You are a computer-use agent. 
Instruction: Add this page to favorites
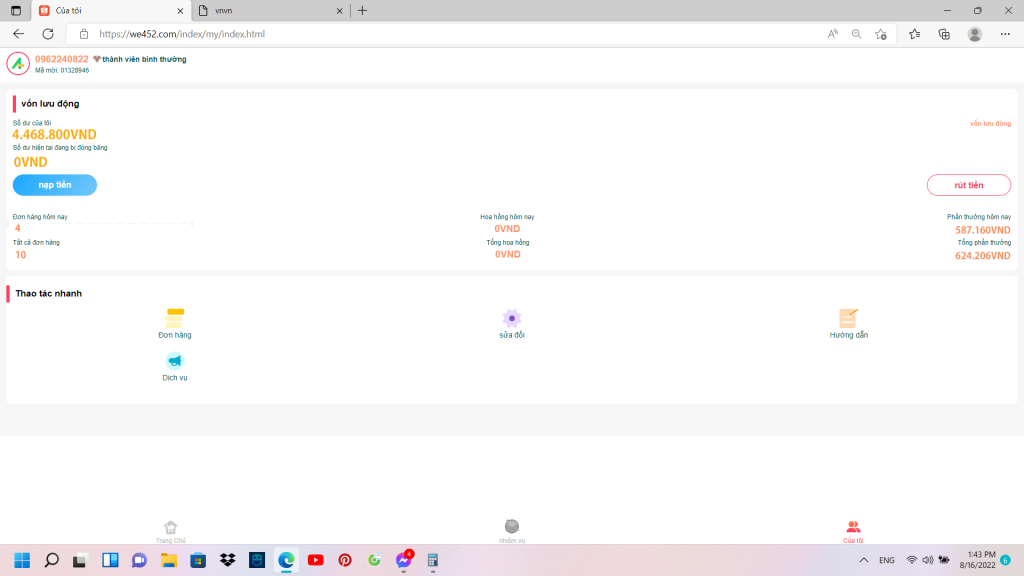880,34
